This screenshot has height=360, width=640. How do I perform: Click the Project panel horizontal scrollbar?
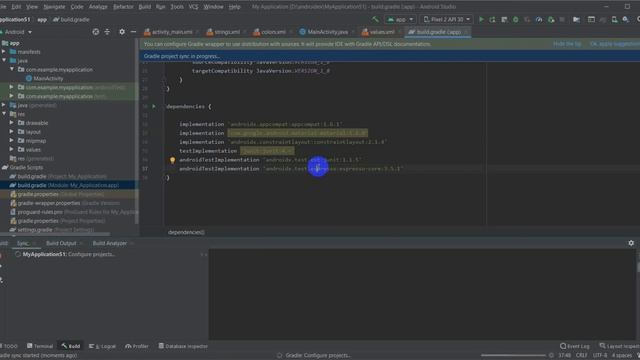55,234
